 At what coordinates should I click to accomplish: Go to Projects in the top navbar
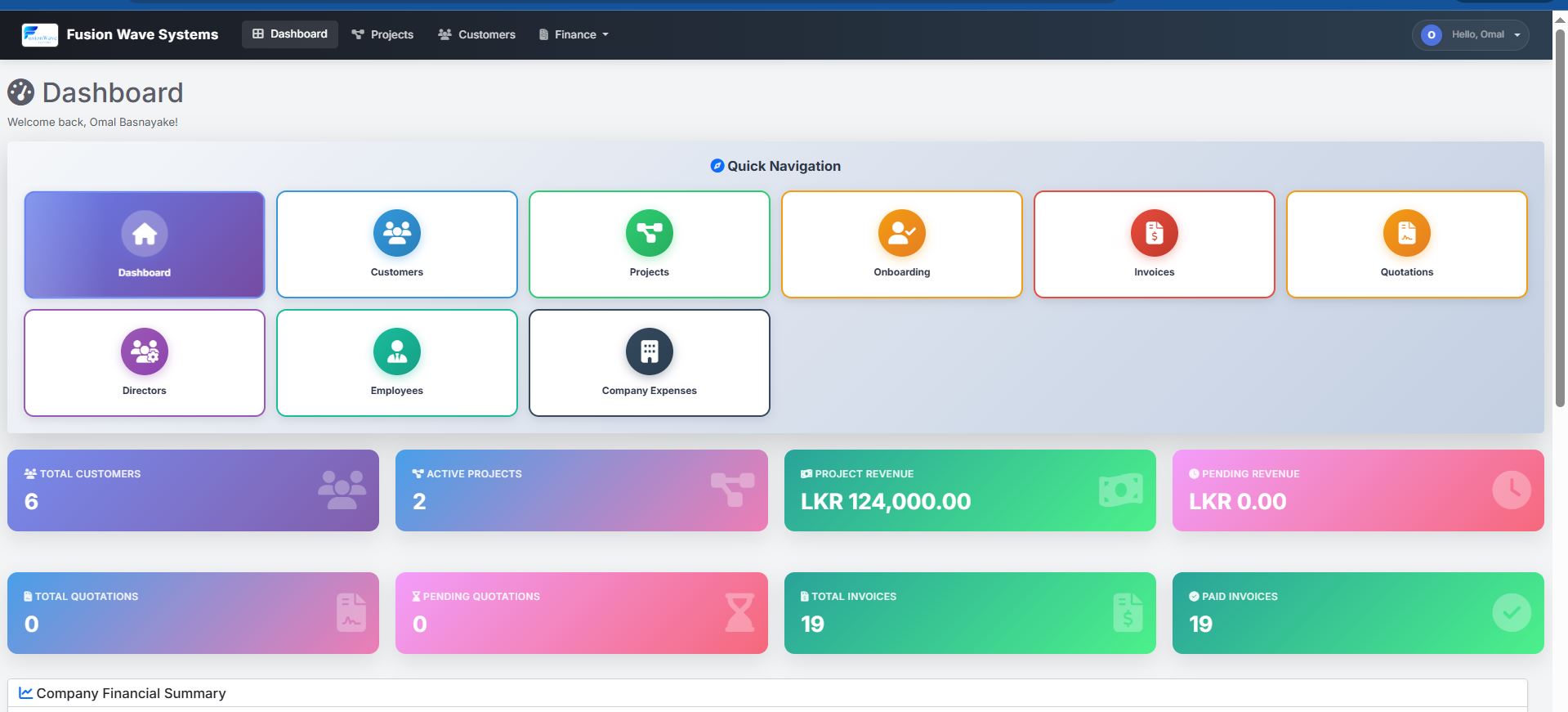[382, 34]
